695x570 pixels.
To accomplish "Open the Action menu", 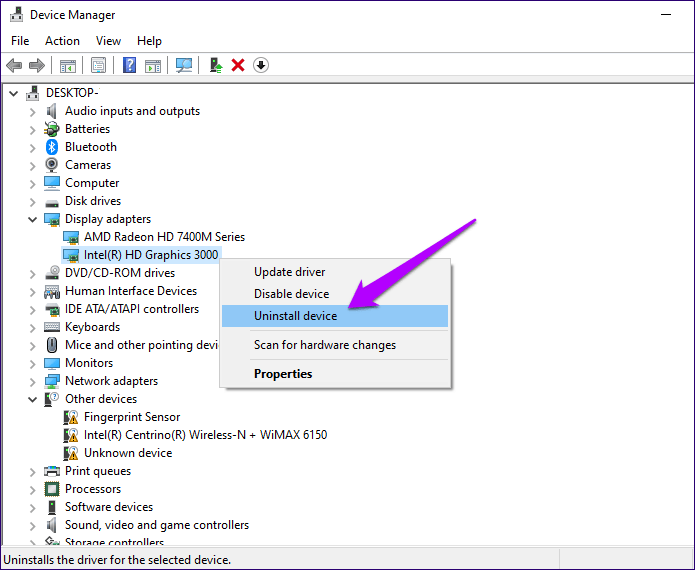I will tap(62, 41).
